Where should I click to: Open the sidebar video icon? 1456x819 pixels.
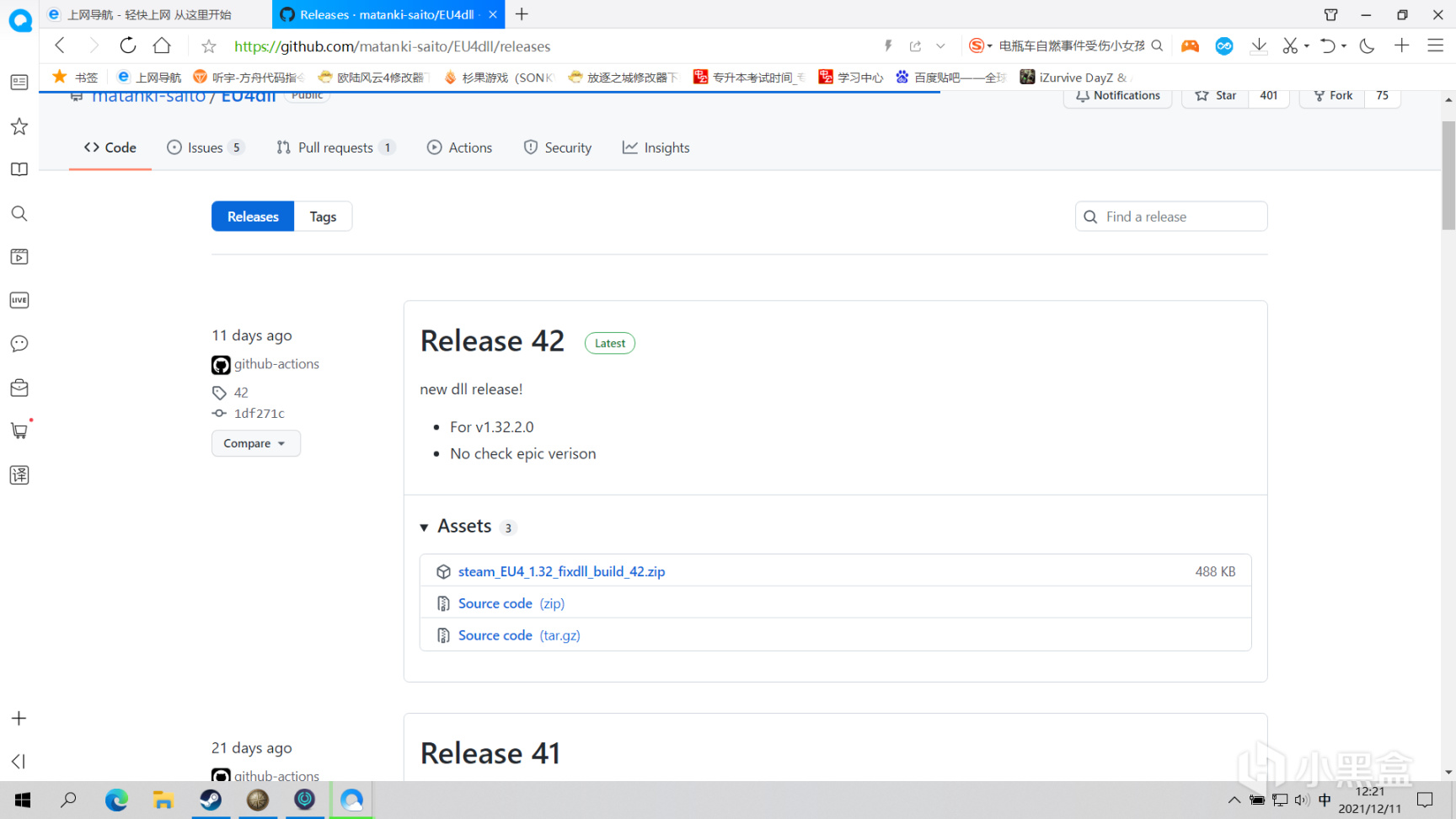tap(19, 257)
